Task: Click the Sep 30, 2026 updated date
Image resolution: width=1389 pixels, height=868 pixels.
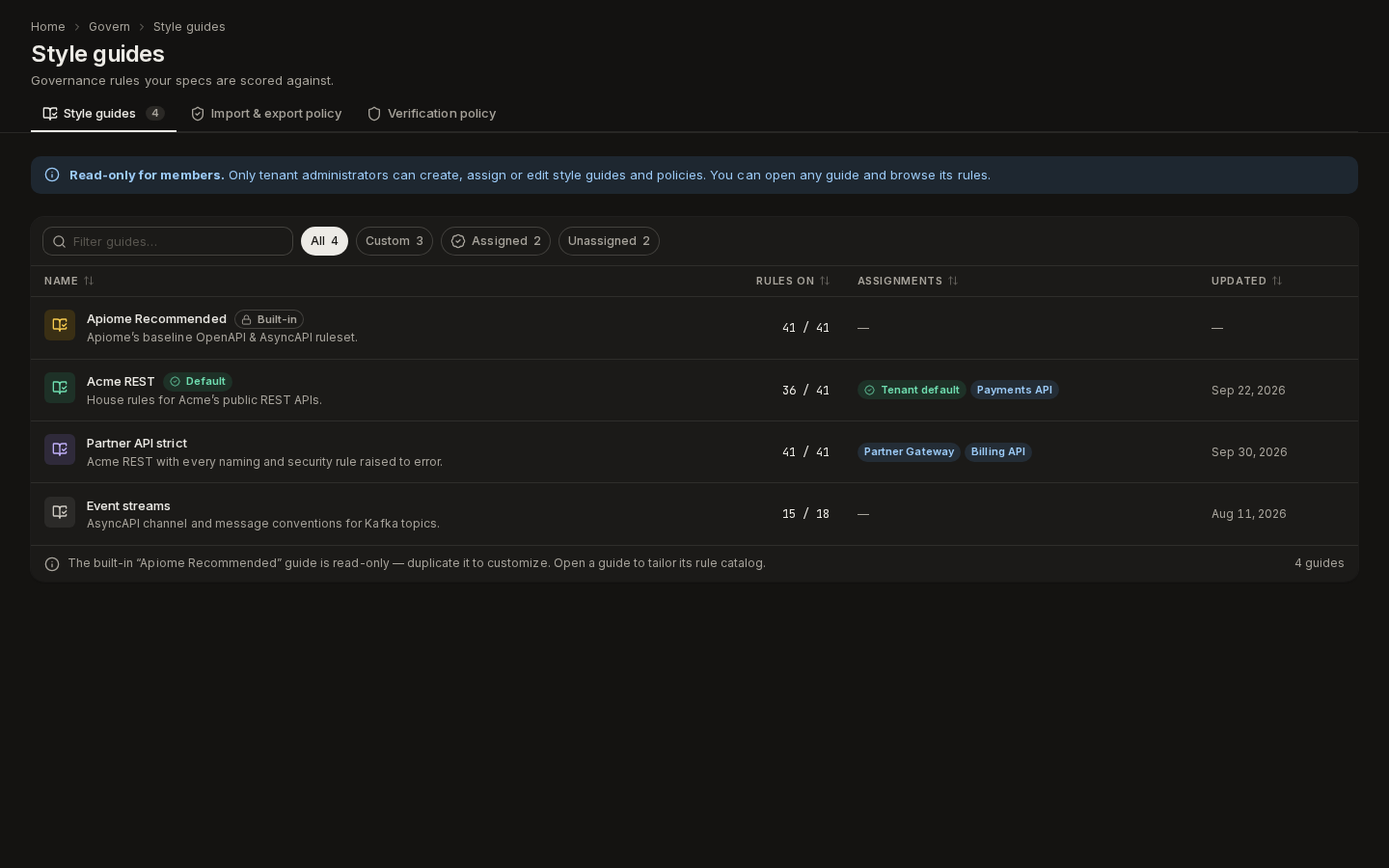Action: coord(1249,452)
